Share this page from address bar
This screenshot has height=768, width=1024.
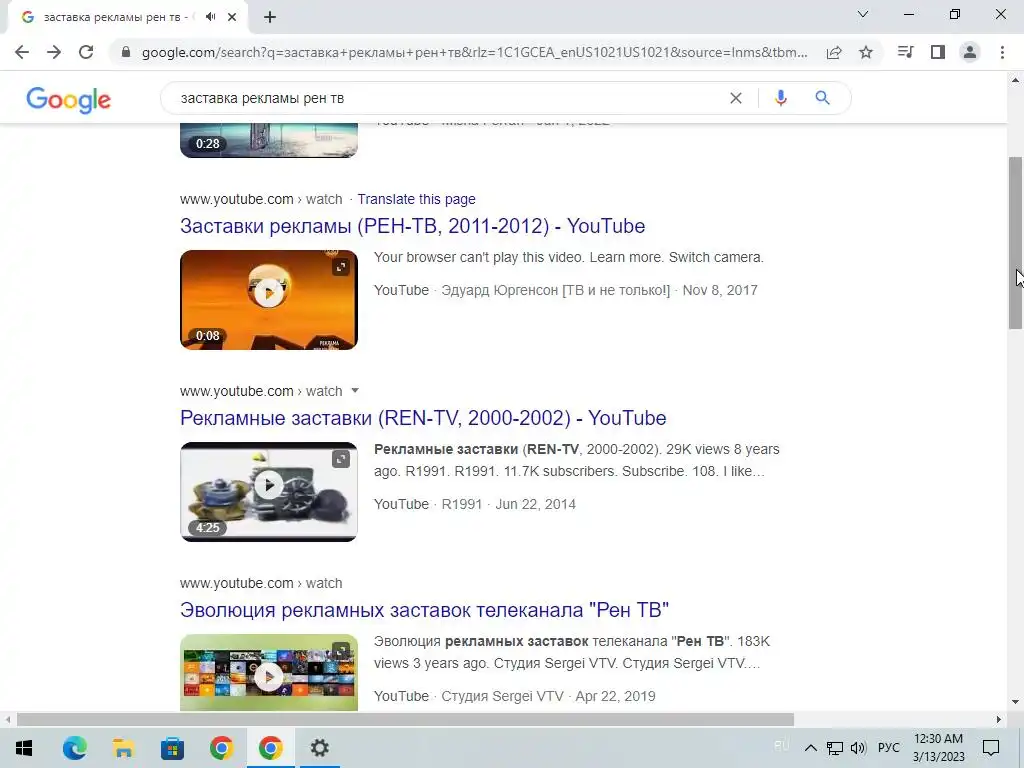pyautogui.click(x=834, y=52)
